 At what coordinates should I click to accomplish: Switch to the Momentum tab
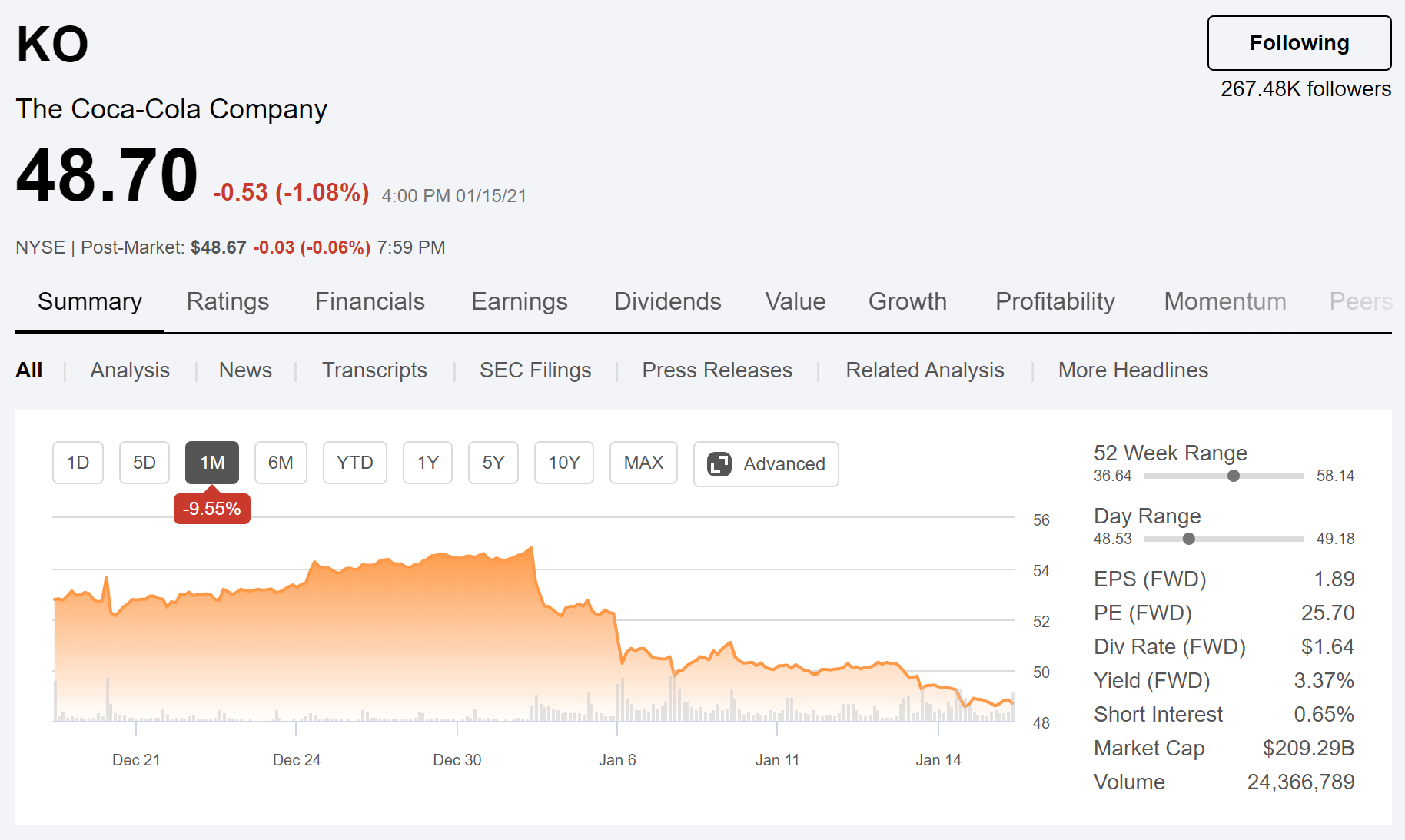point(1225,301)
